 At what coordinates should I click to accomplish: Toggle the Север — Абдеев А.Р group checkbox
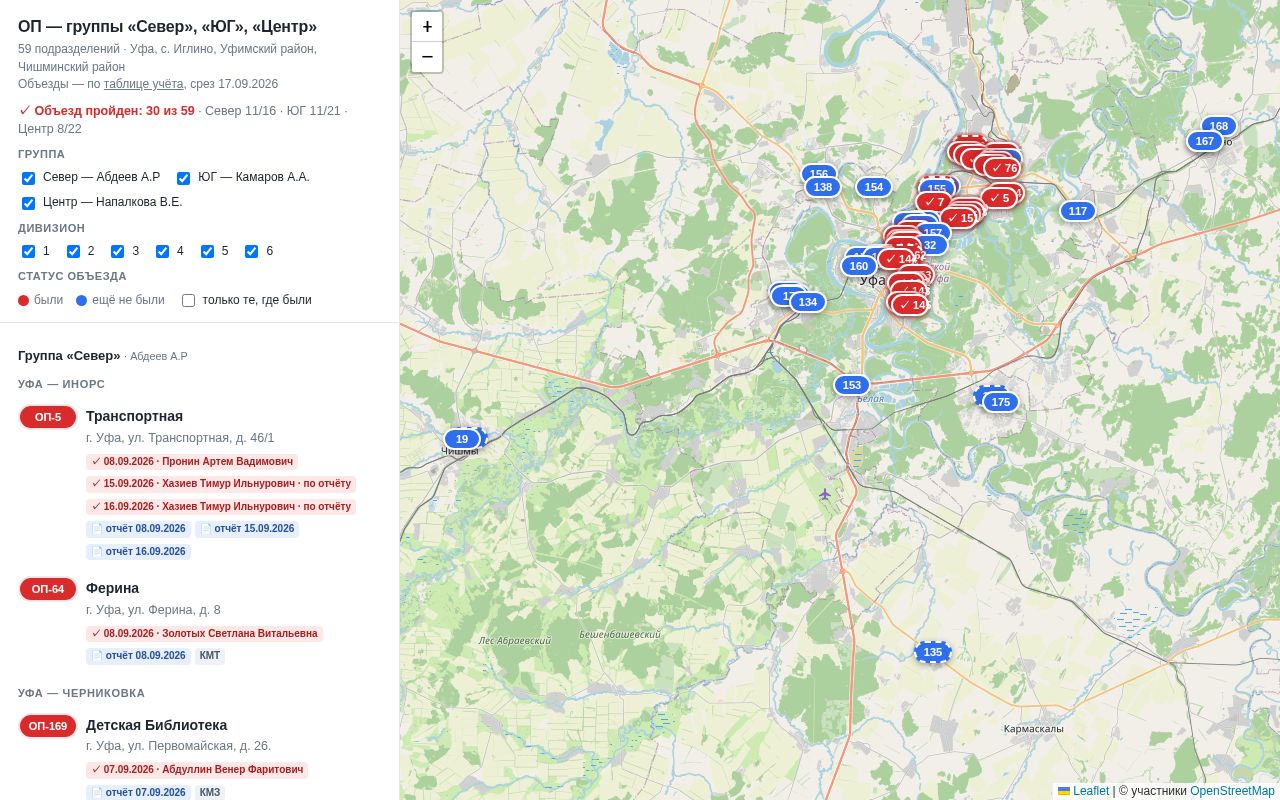[28, 178]
